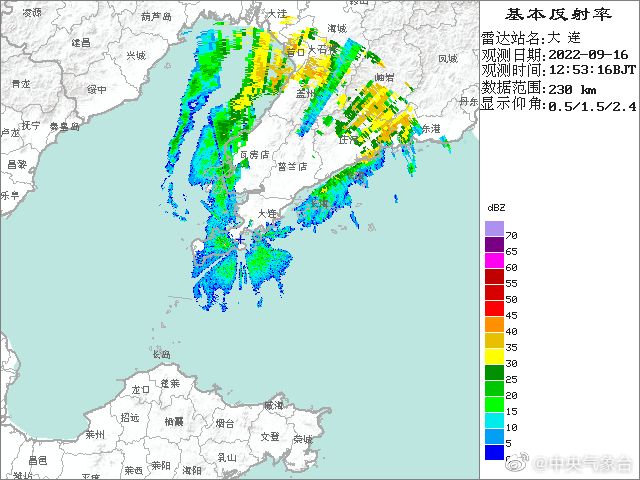640x480 pixels.
Task: Select the 65 dBZ purple legend swatch
Action: [494, 244]
